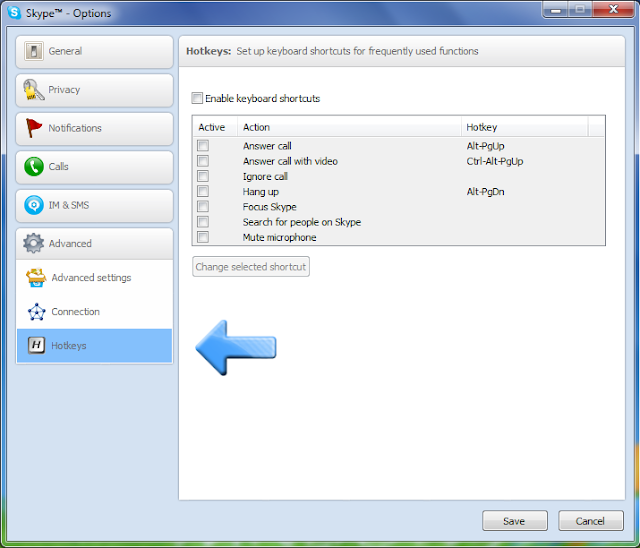Select the Hotkeys subsection
Image resolution: width=640 pixels, height=548 pixels.
[94, 346]
